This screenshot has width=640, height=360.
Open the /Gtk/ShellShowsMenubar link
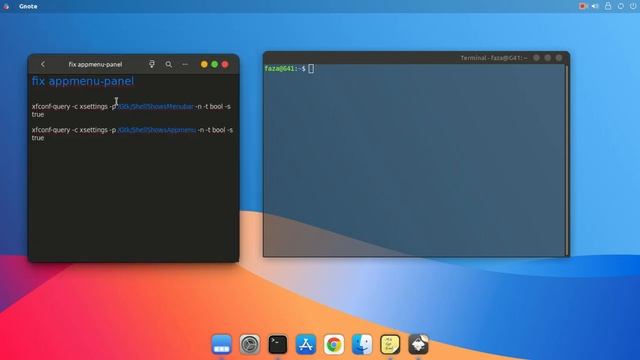156,106
